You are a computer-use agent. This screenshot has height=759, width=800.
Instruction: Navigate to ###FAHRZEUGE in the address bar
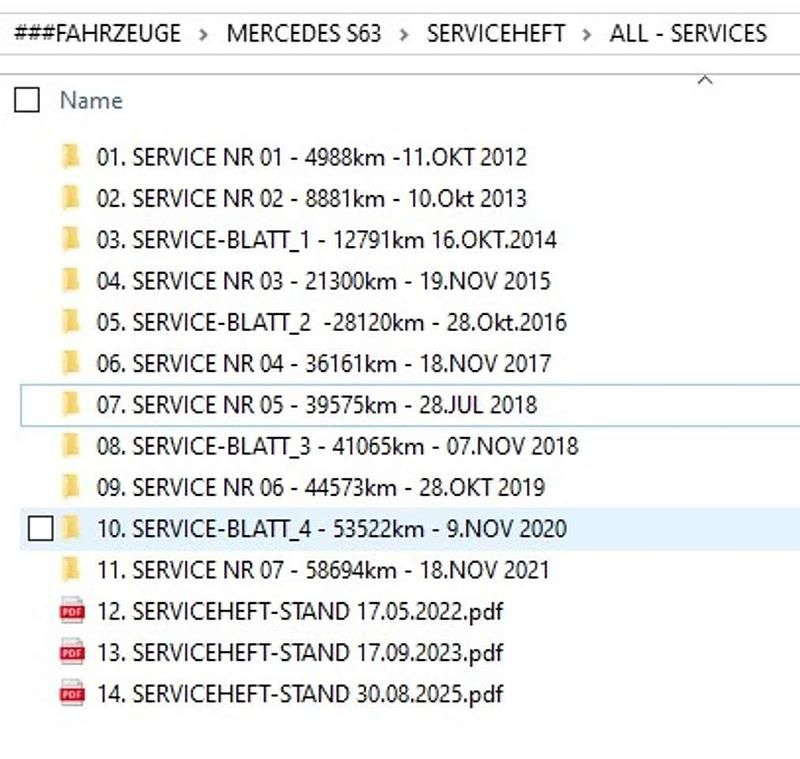pos(97,34)
